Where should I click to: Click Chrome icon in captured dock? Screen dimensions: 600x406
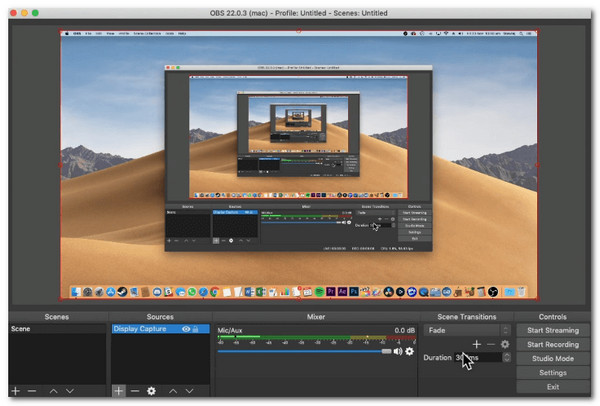click(x=215, y=292)
